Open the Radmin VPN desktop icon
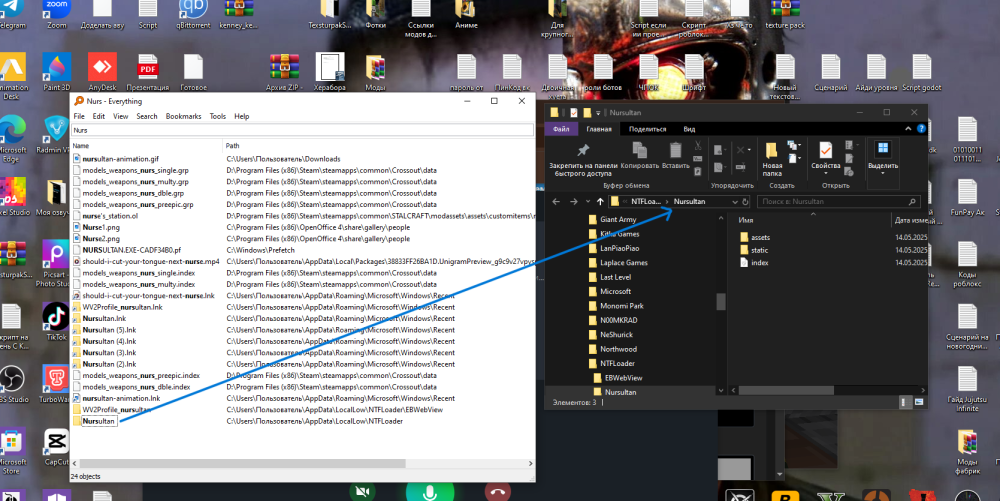This screenshot has width=1000, height=501. [56, 129]
